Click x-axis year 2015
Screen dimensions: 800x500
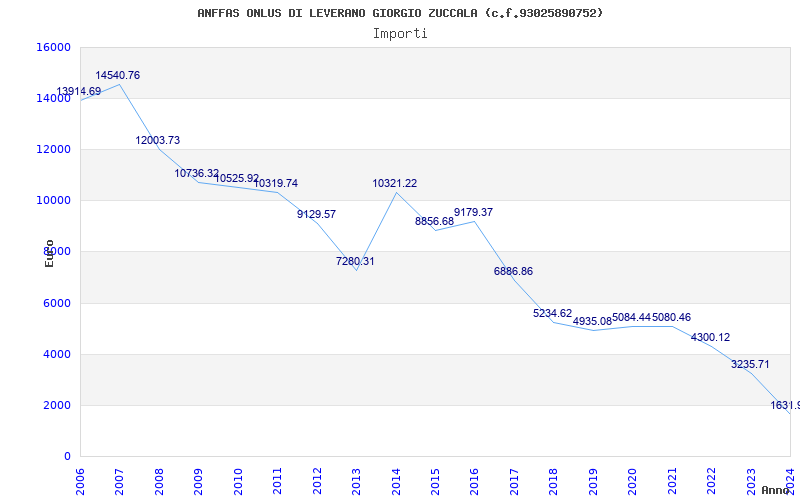435,480
